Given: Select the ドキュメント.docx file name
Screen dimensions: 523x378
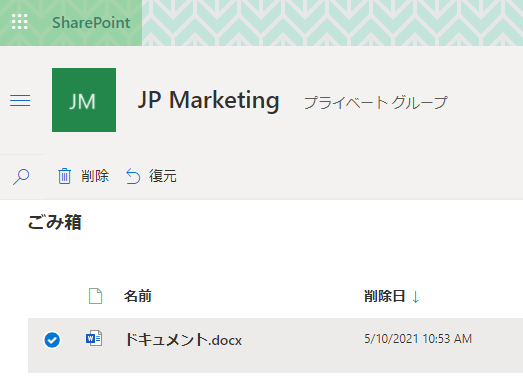Looking at the screenshot, I should coord(183,340).
